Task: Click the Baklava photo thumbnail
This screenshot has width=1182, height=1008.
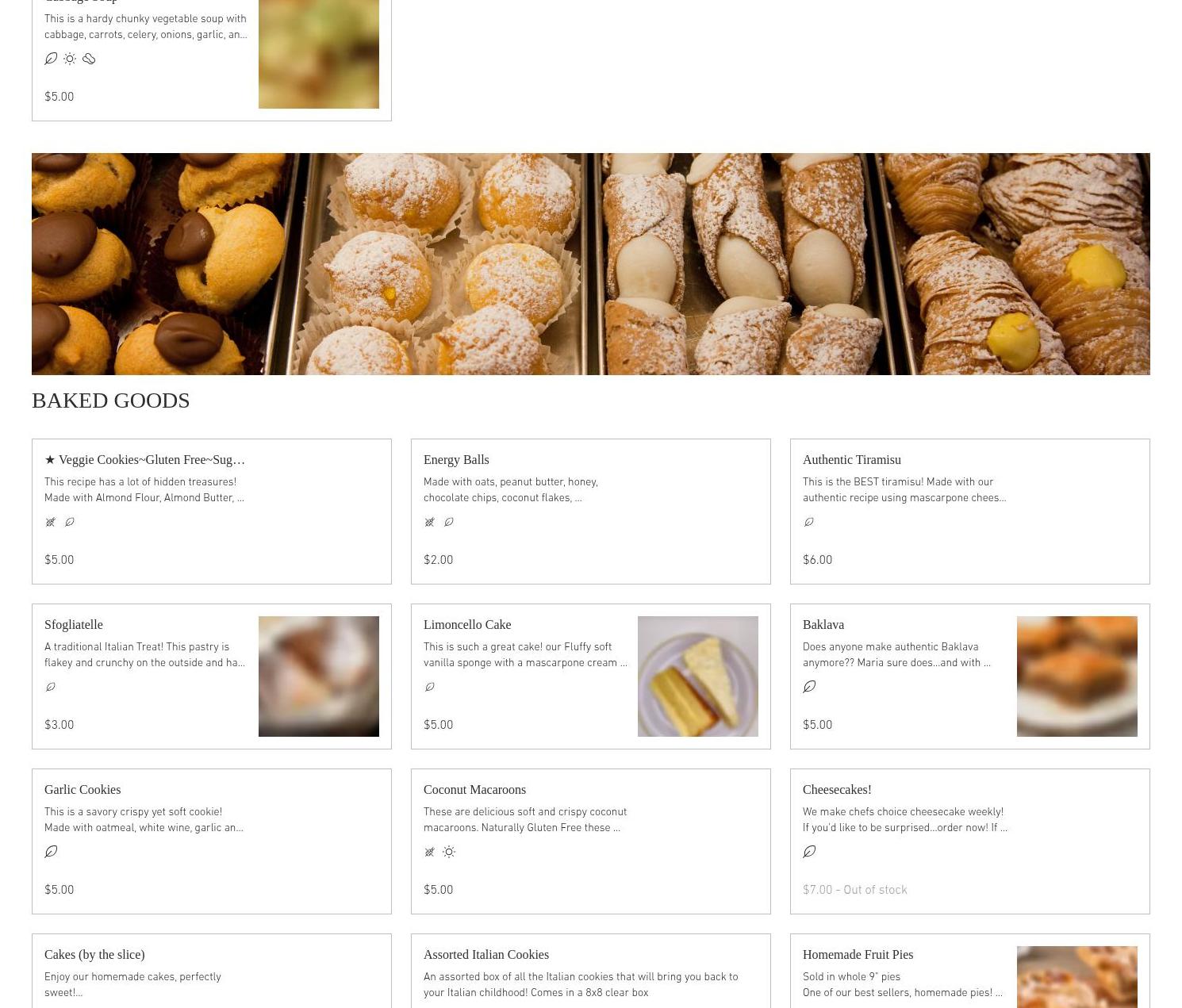Action: click(1077, 676)
